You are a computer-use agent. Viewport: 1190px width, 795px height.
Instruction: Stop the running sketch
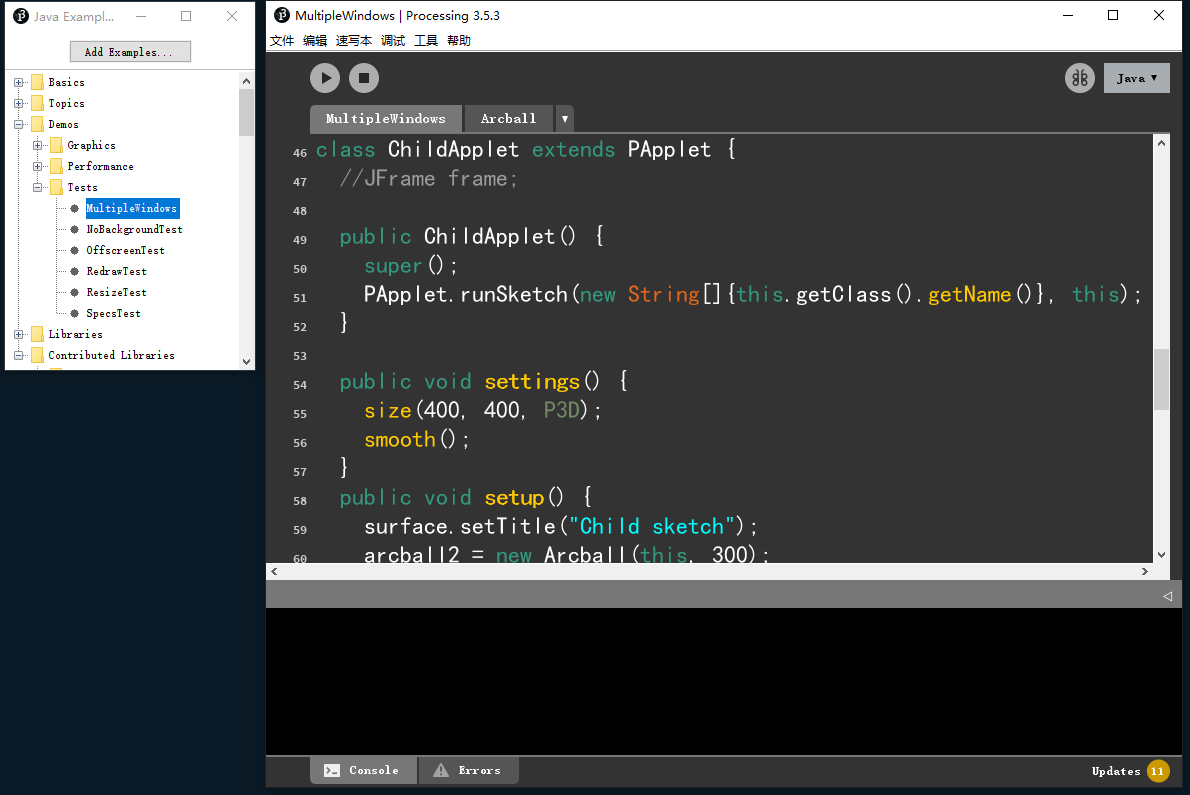(364, 77)
